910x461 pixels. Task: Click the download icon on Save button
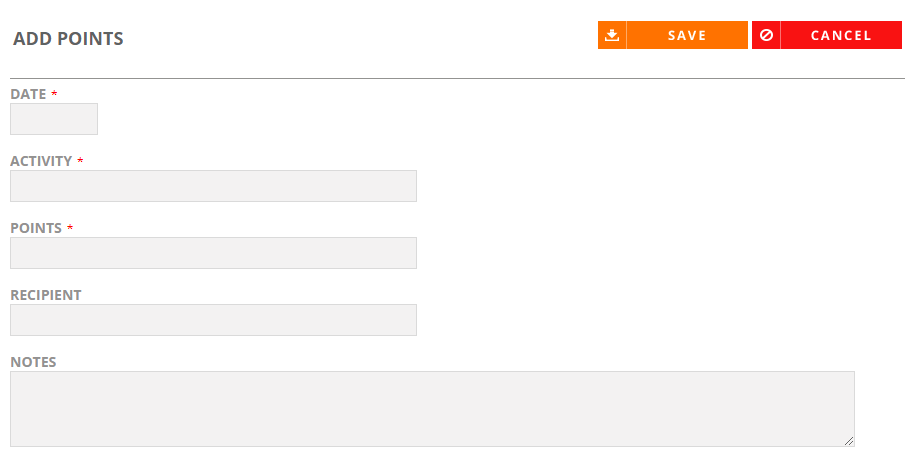point(612,35)
